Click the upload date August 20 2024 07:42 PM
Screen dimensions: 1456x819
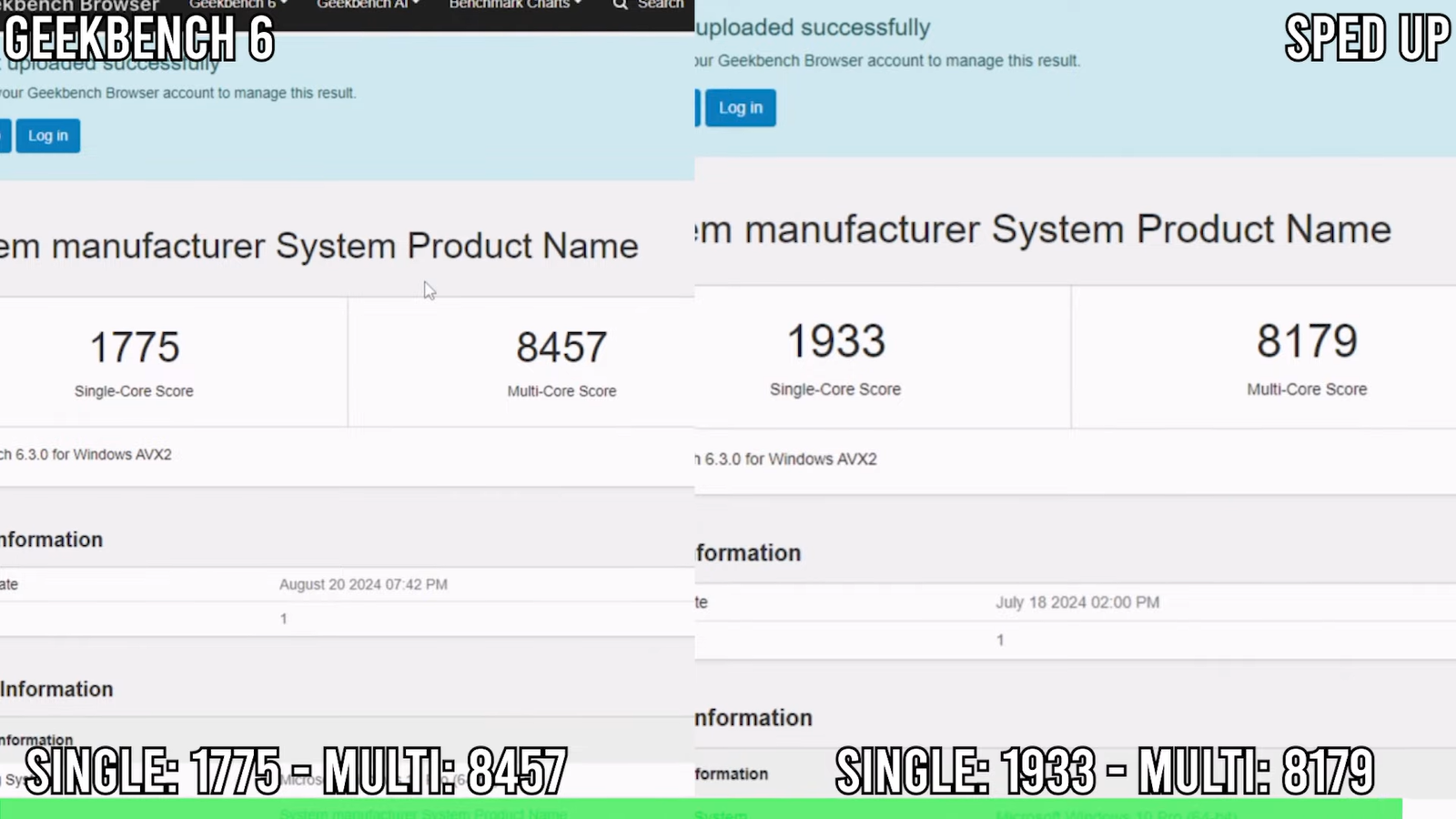[363, 584]
